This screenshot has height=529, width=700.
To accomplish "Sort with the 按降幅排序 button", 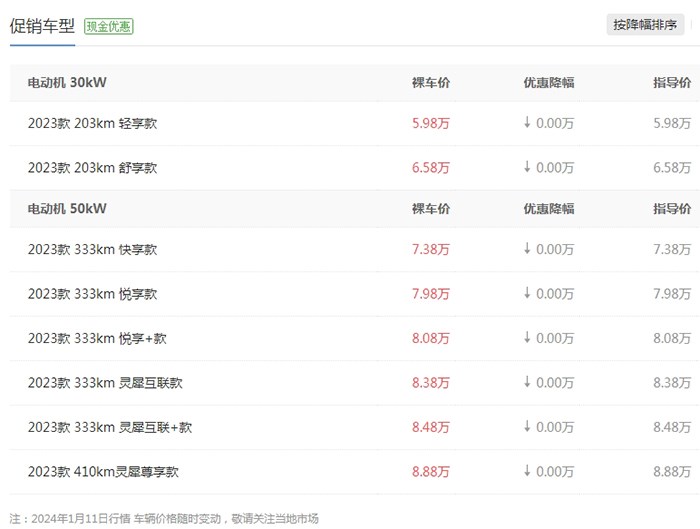I will click(645, 26).
